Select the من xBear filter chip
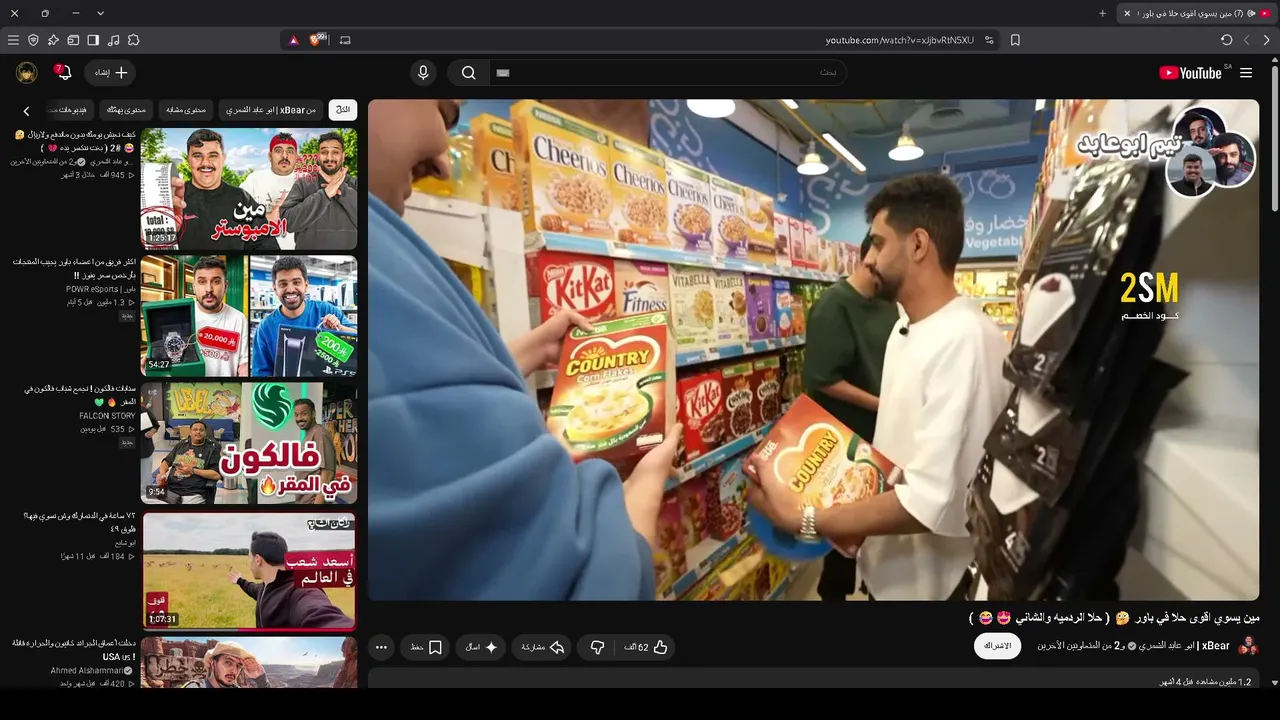The image size is (1280, 720). pyautogui.click(x=270, y=110)
